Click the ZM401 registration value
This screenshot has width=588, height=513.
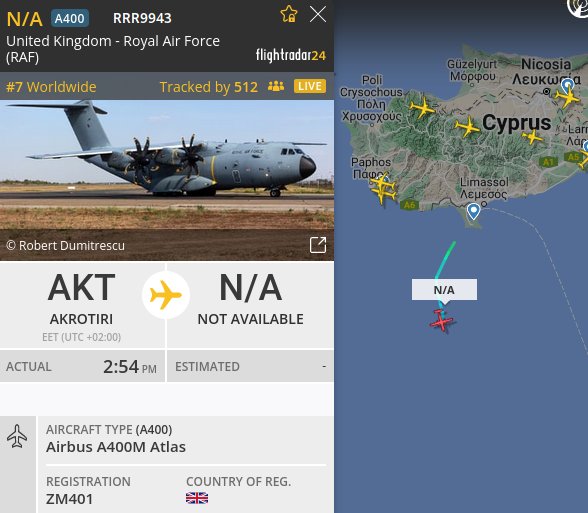(69, 499)
